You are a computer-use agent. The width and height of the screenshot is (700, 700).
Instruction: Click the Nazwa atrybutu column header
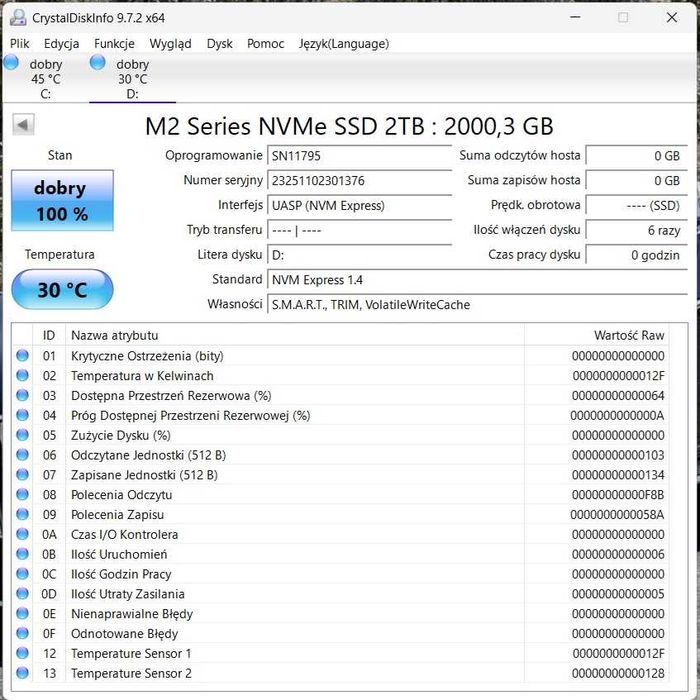pyautogui.click(x=295, y=335)
